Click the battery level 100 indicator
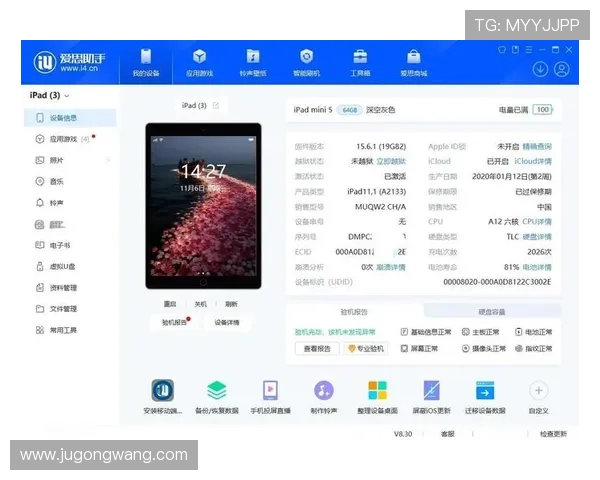600x480 pixels. 543,110
